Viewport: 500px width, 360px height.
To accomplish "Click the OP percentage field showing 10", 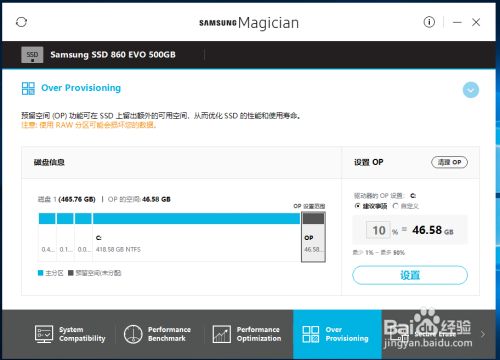I will point(378,230).
